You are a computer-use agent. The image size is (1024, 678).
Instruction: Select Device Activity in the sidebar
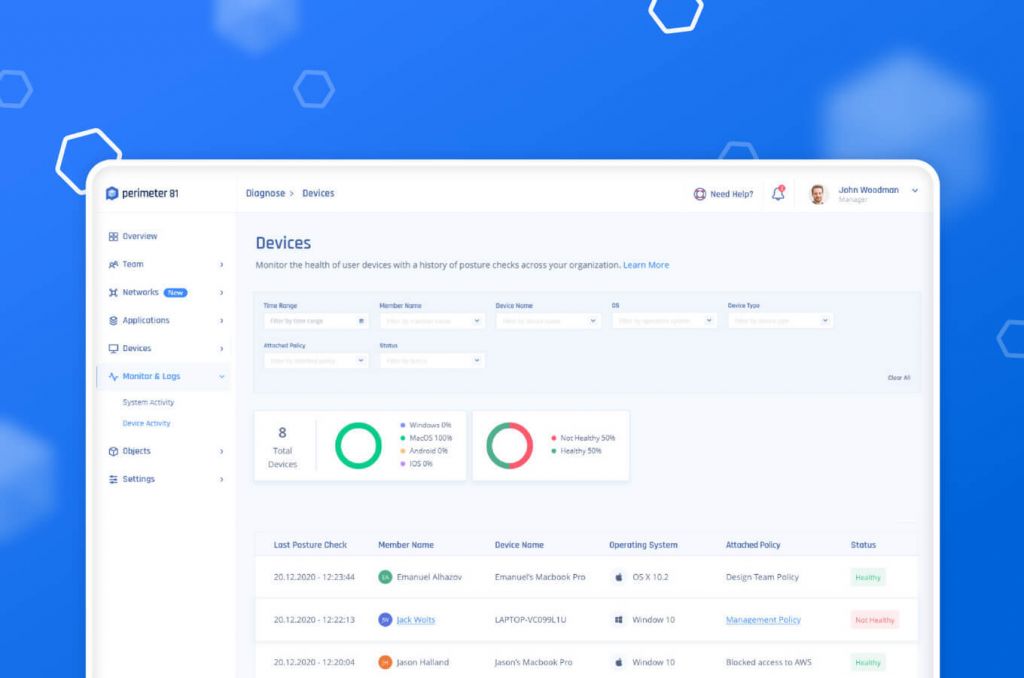click(146, 423)
